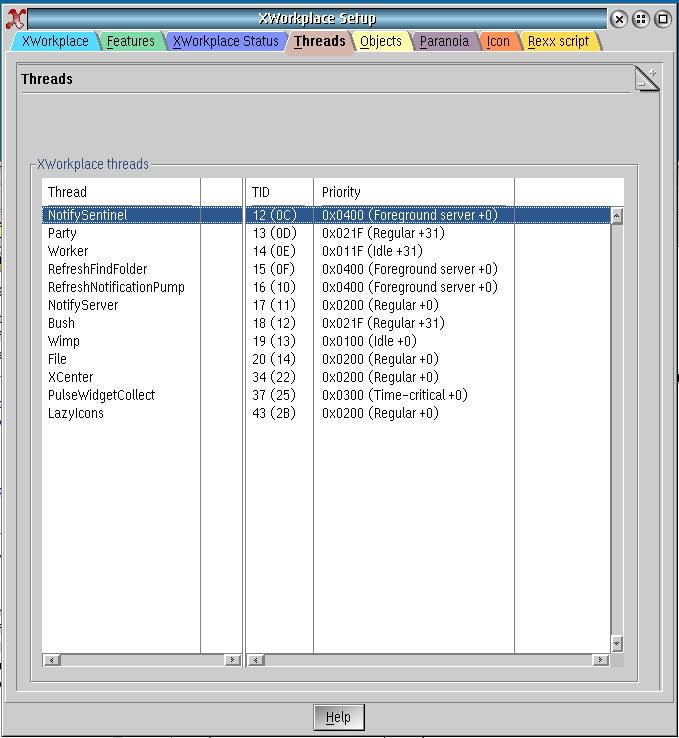The height and width of the screenshot is (738, 679).
Task: Turn the notebook page corner icon
Action: tap(647, 79)
